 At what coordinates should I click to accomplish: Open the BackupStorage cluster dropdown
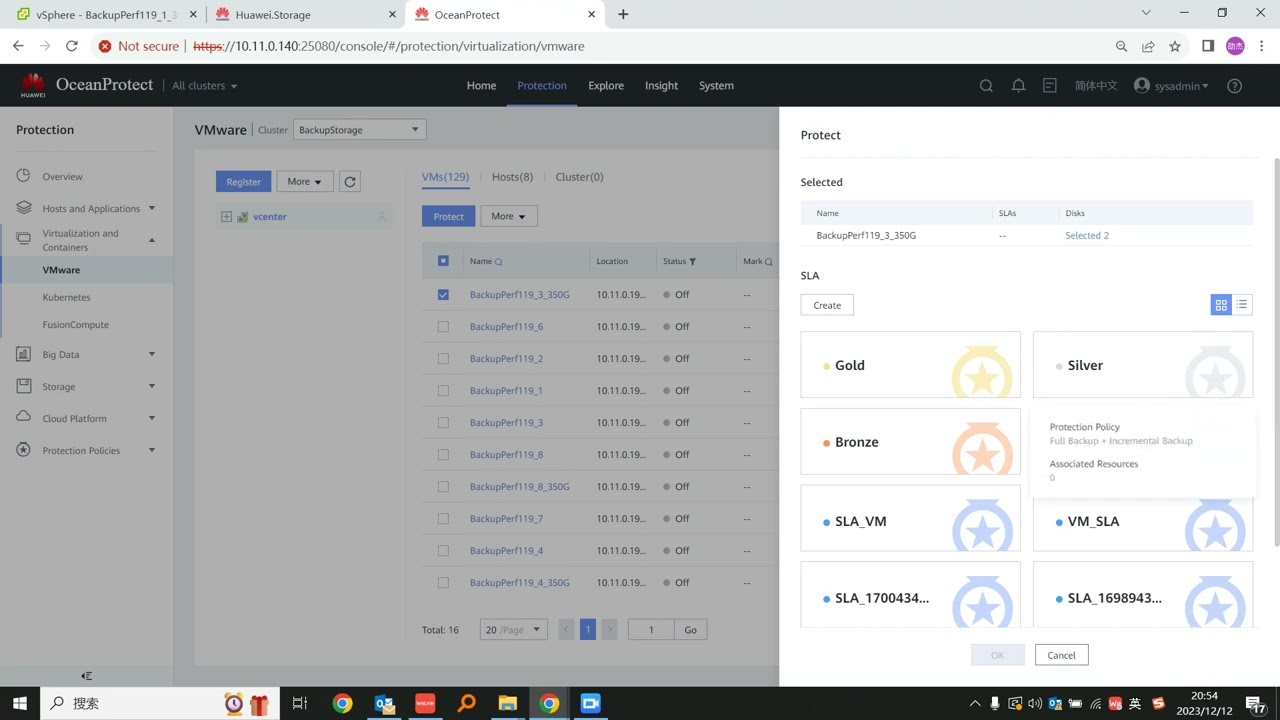[359, 130]
